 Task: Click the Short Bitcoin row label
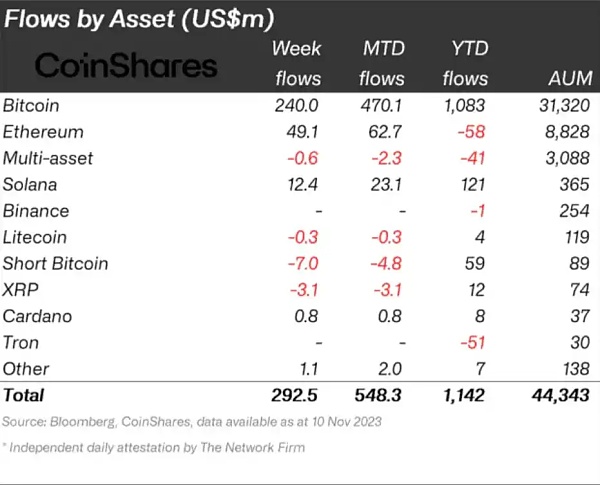pos(54,264)
